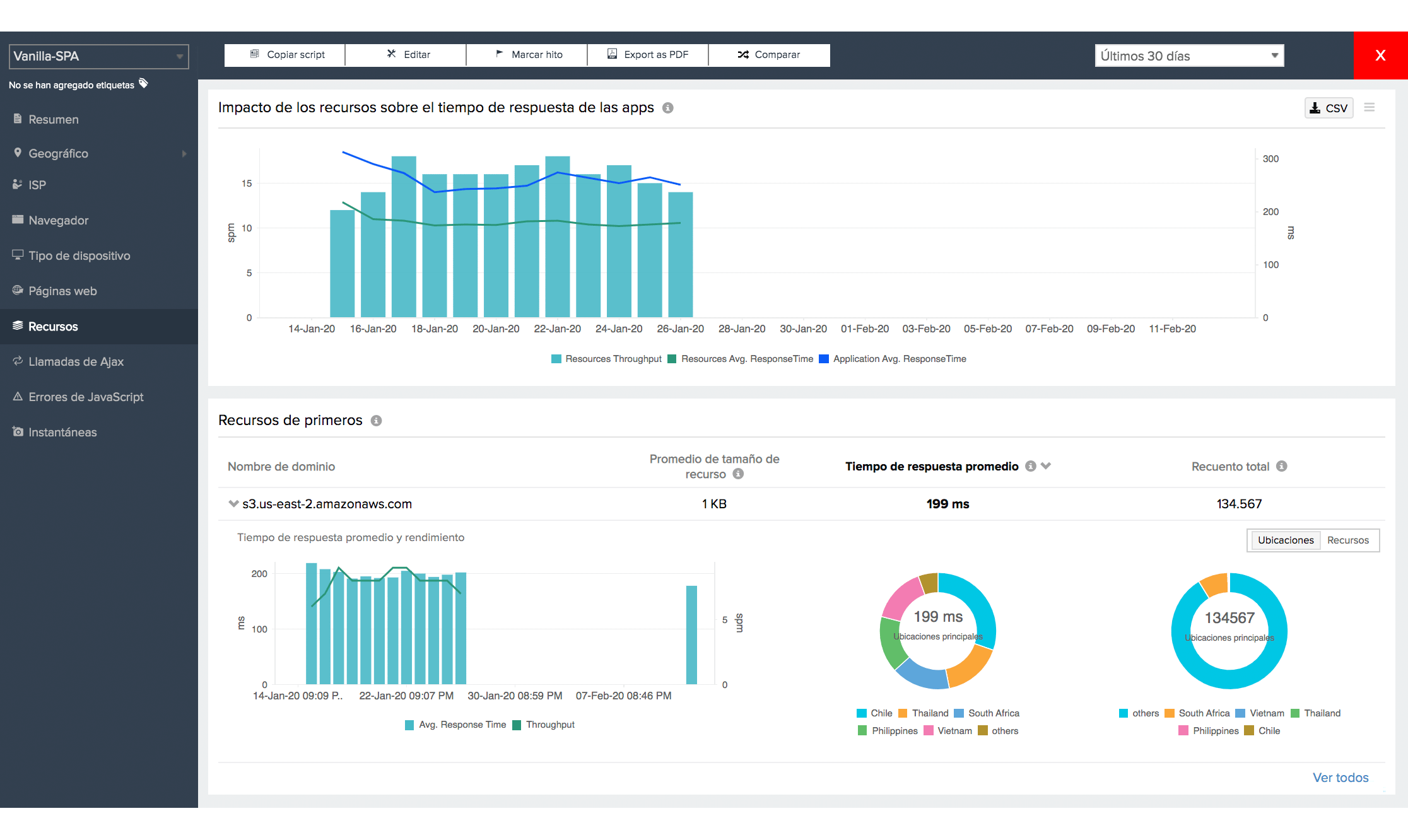Toggle Chile legend in response time donut

tap(874, 713)
